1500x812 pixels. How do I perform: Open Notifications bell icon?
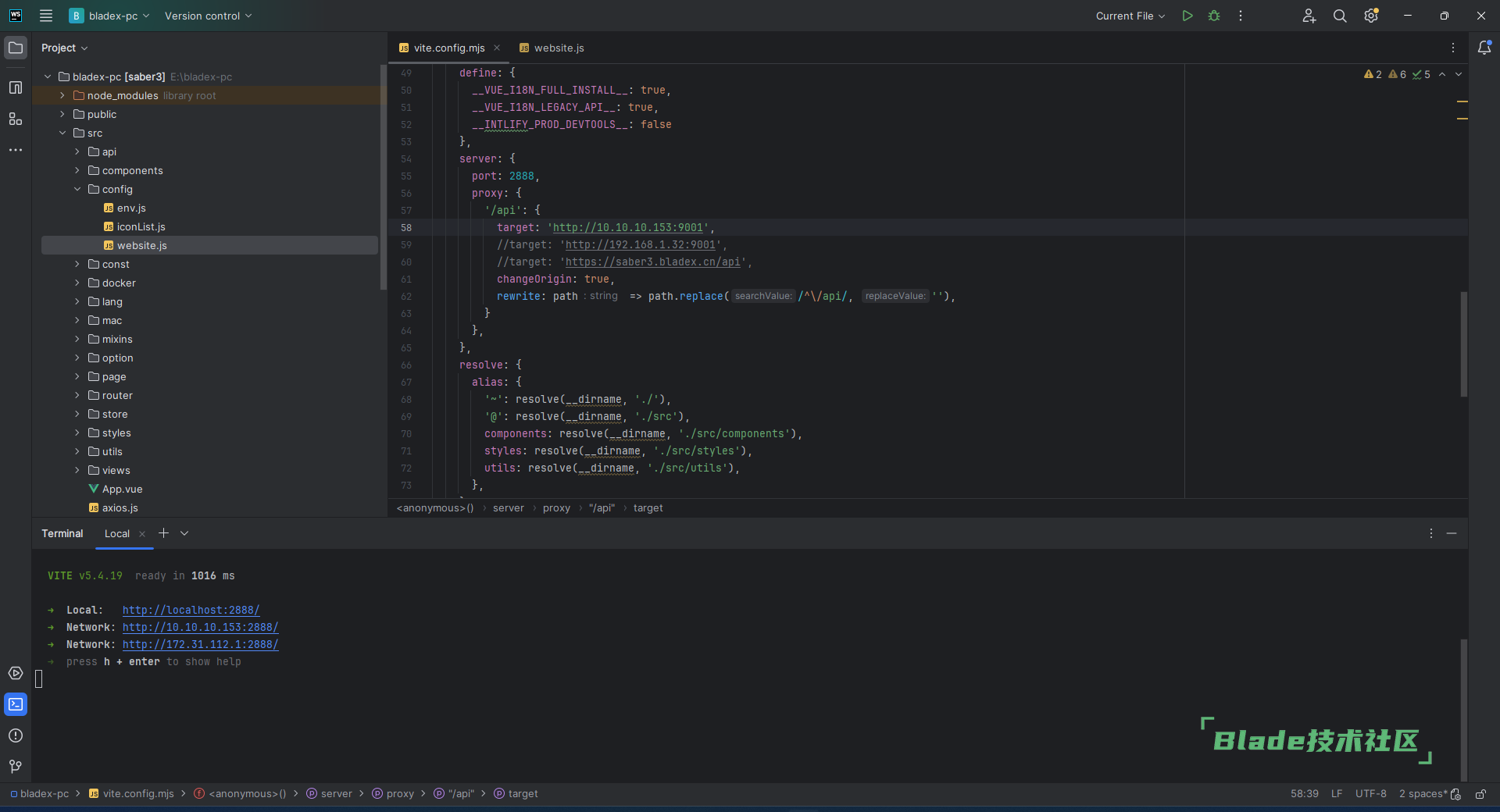pyautogui.click(x=1484, y=48)
